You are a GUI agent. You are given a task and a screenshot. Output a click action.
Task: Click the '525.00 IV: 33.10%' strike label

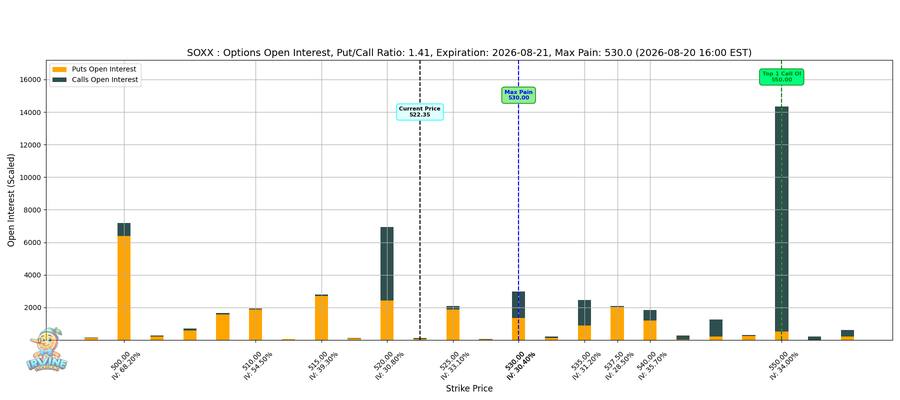[x=454, y=366]
